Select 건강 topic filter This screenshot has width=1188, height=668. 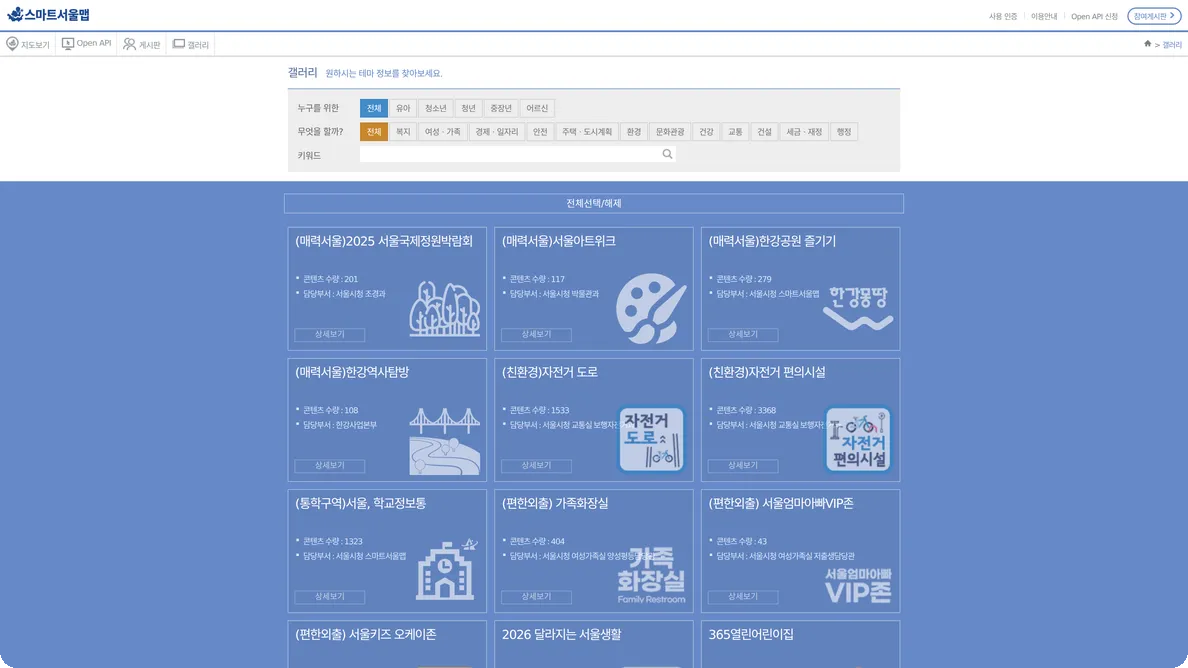click(706, 132)
